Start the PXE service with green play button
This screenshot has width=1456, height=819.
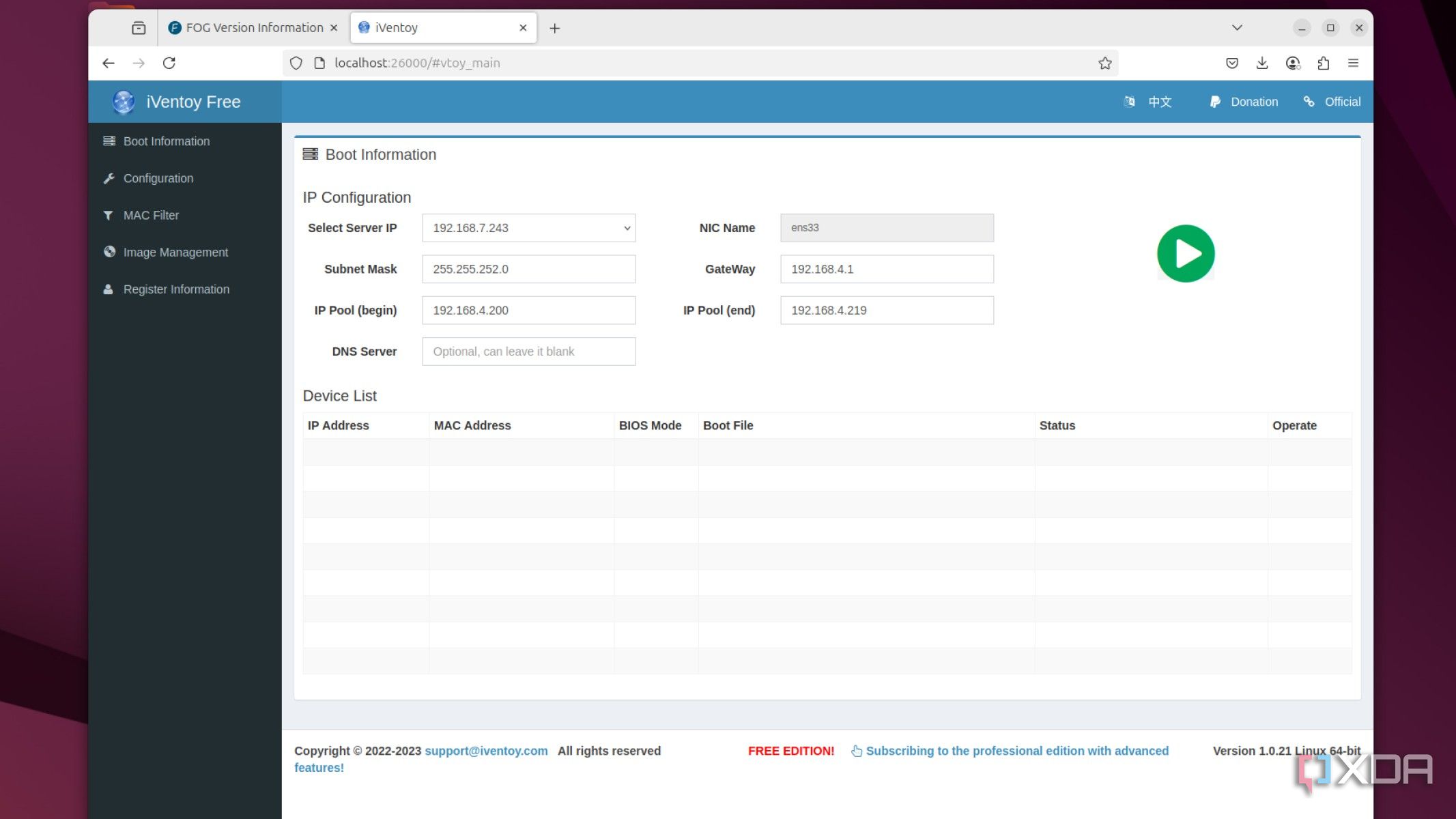1186,253
